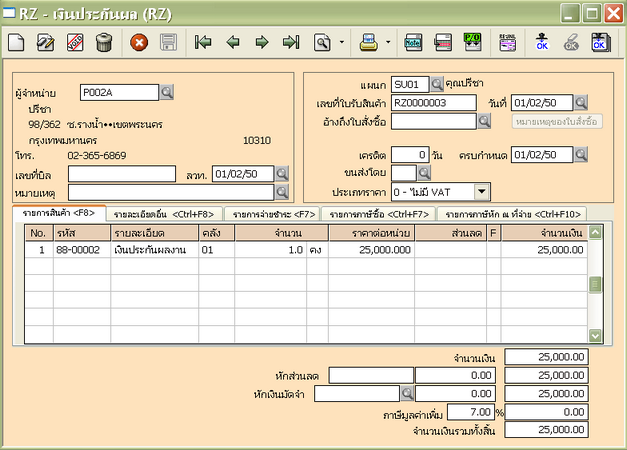Screen dimensions: 627x450
Task: Click the printer icon in toolbar
Action: [x=368, y=43]
